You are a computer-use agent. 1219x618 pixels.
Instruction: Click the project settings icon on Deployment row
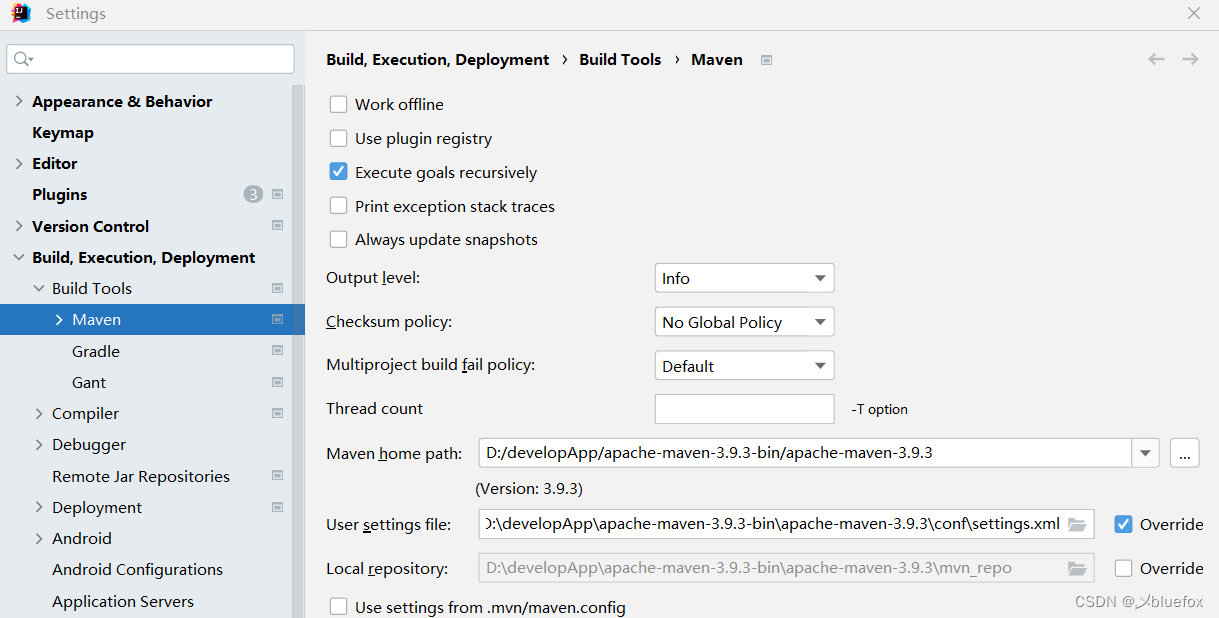pyautogui.click(x=278, y=507)
